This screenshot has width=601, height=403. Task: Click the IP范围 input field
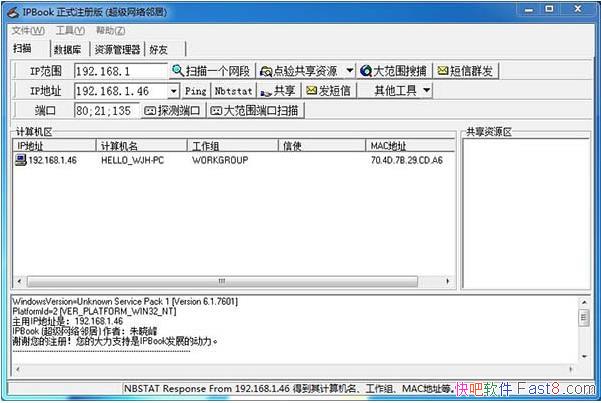click(x=121, y=71)
